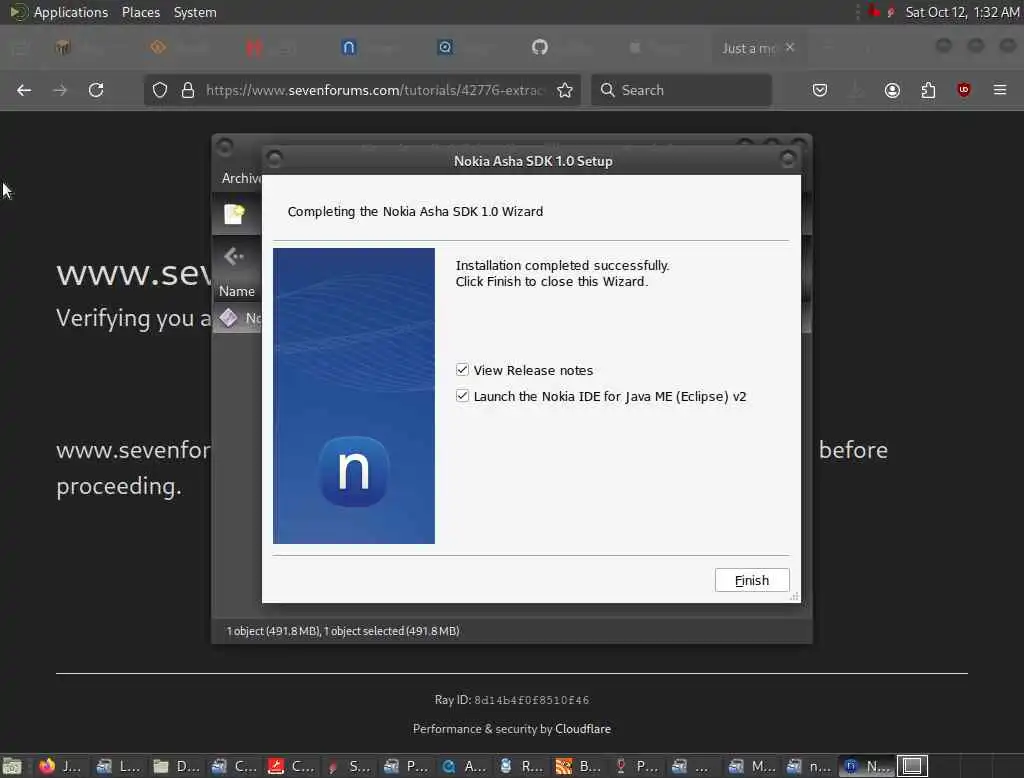Open Archive menu in archive manager window
Screen dimensions: 1024x778
pyautogui.click(x=241, y=178)
